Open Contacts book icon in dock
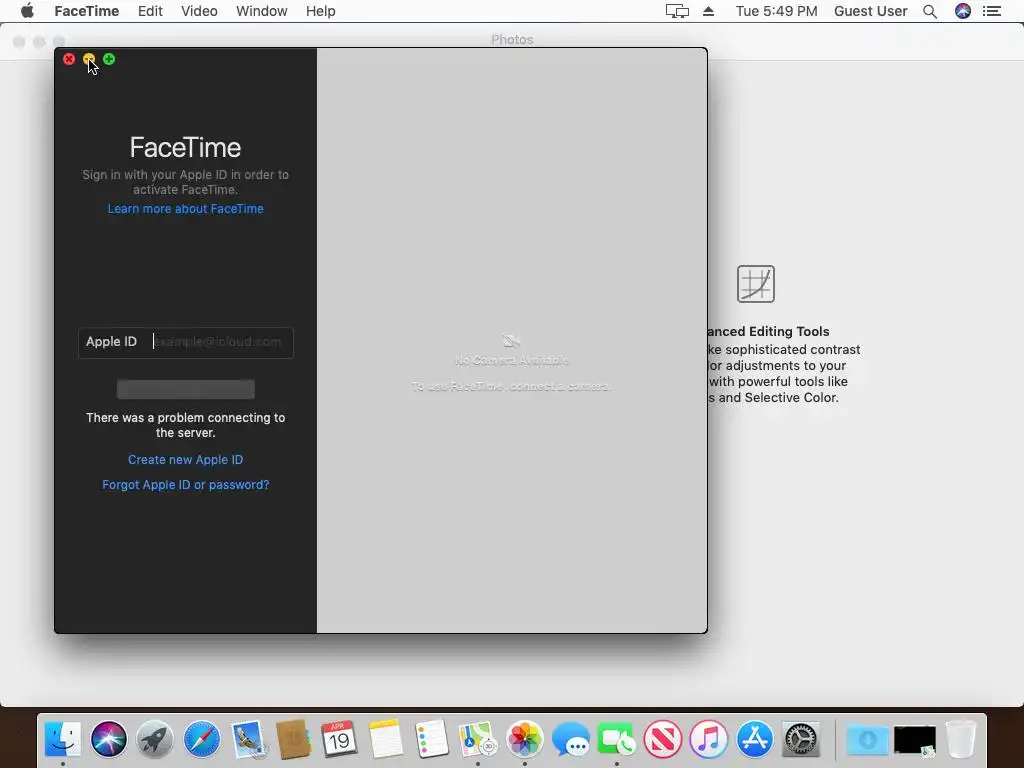 293,739
